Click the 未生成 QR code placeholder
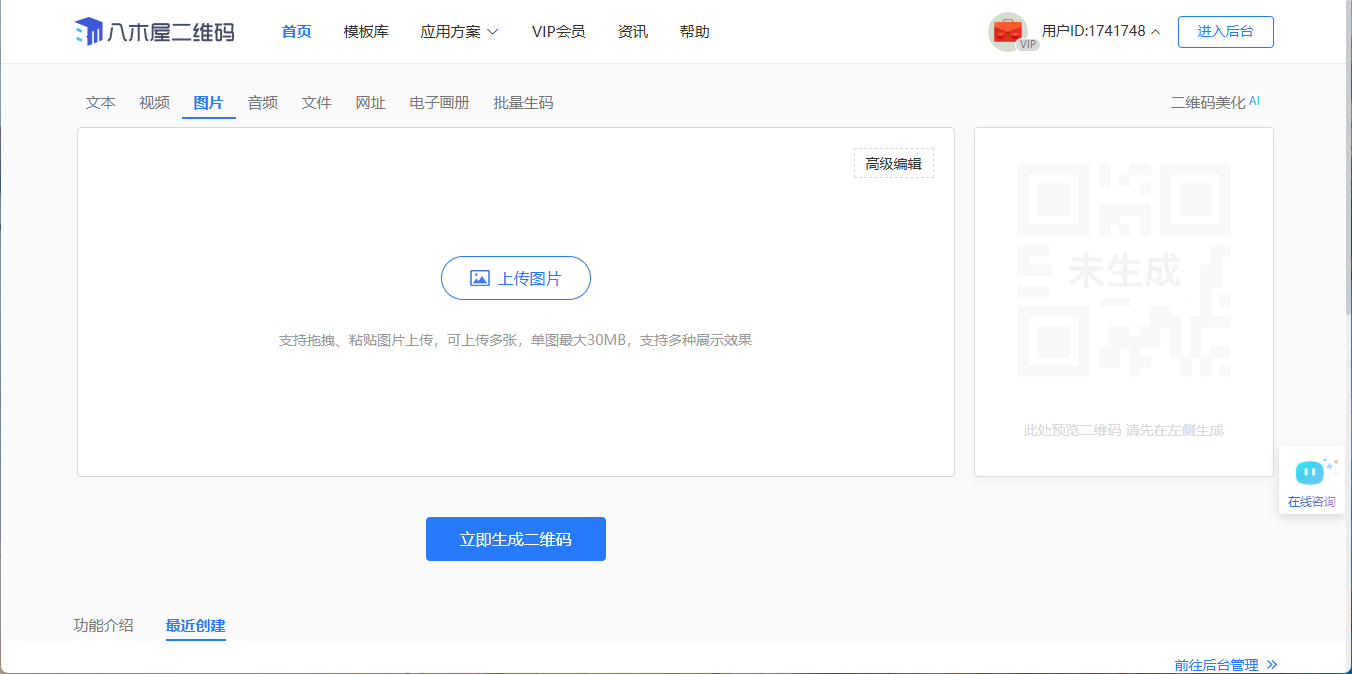The height and width of the screenshot is (674, 1352). click(1123, 270)
